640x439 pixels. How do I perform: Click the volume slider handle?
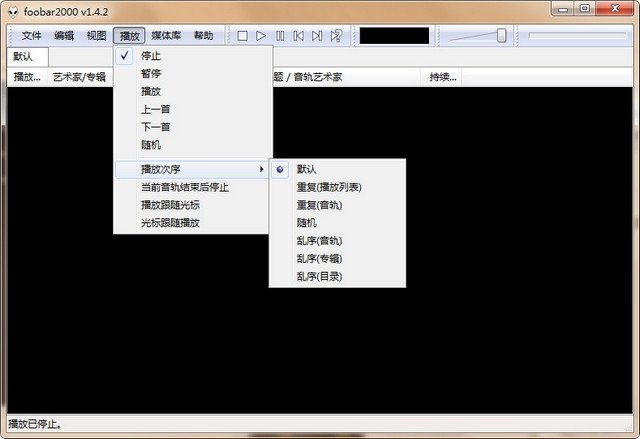pyautogui.click(x=502, y=35)
